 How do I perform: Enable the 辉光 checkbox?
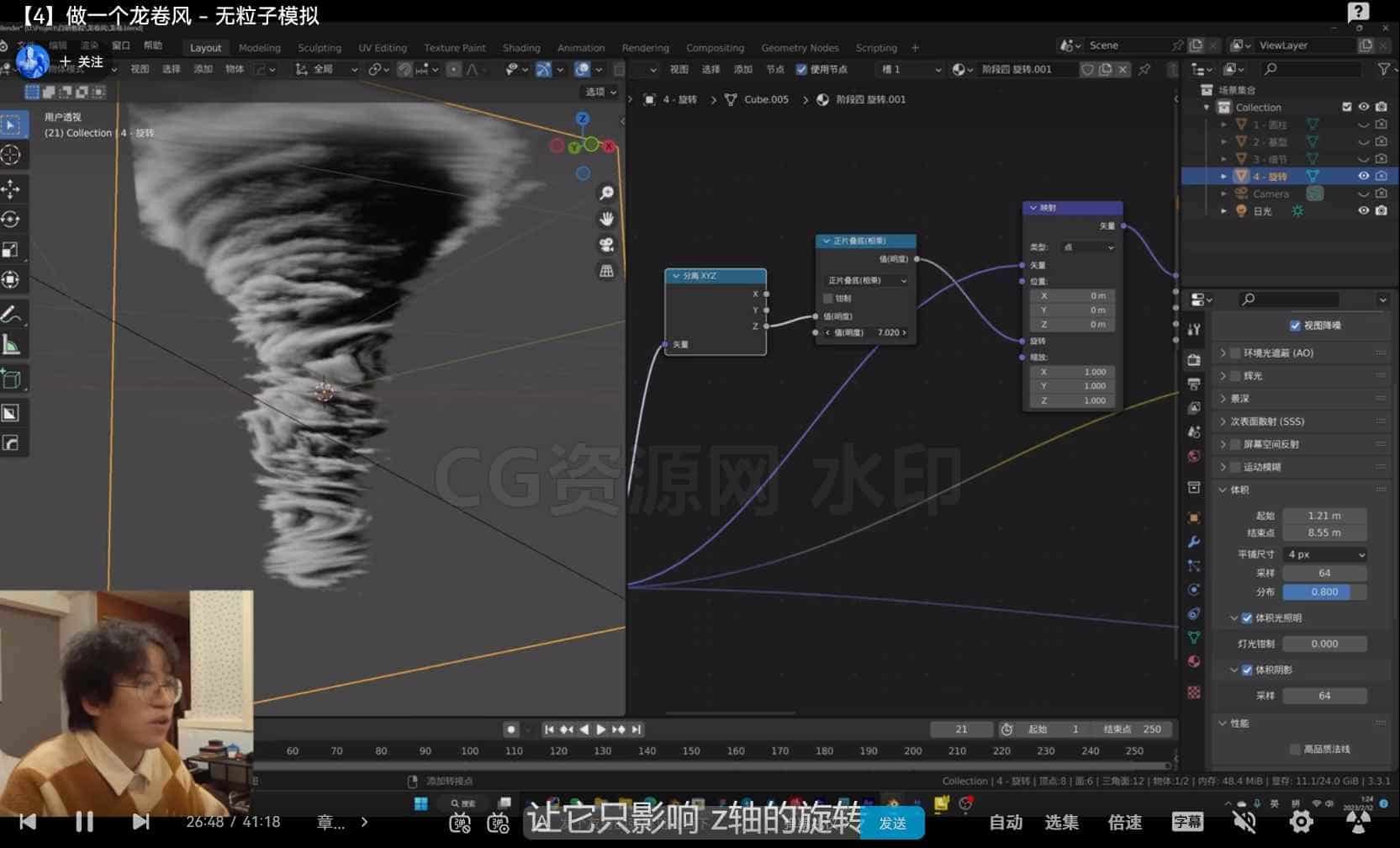coord(1235,376)
